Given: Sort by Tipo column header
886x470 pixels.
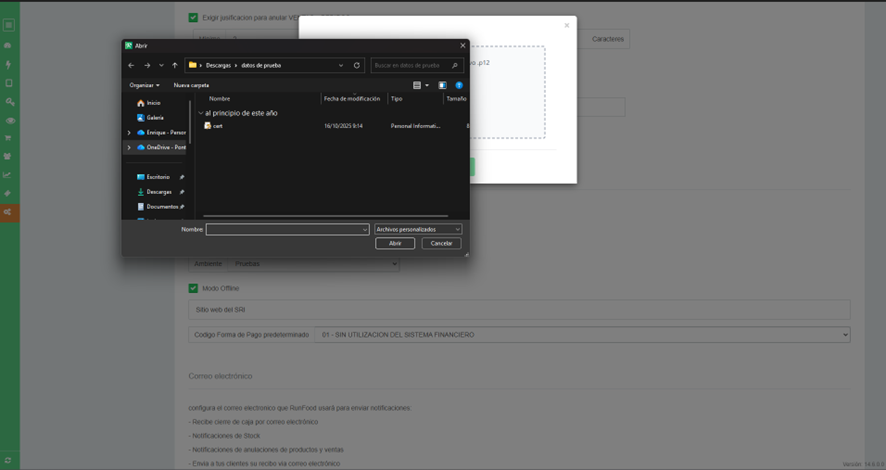Looking at the screenshot, I should [397, 99].
